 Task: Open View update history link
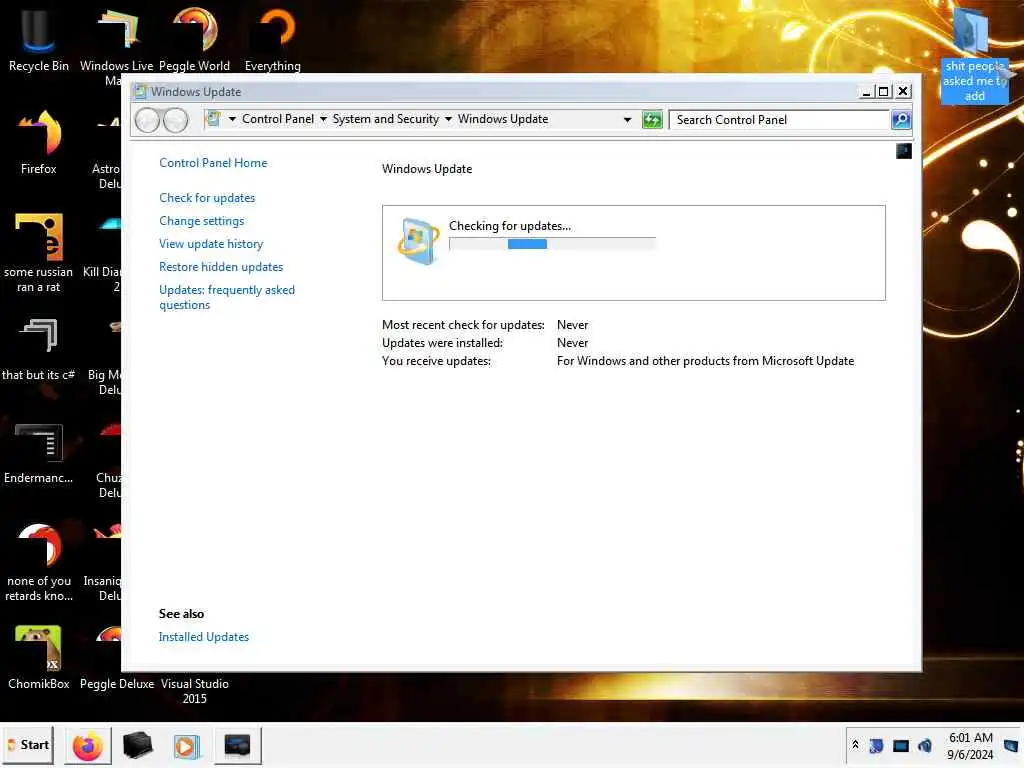[x=211, y=244]
